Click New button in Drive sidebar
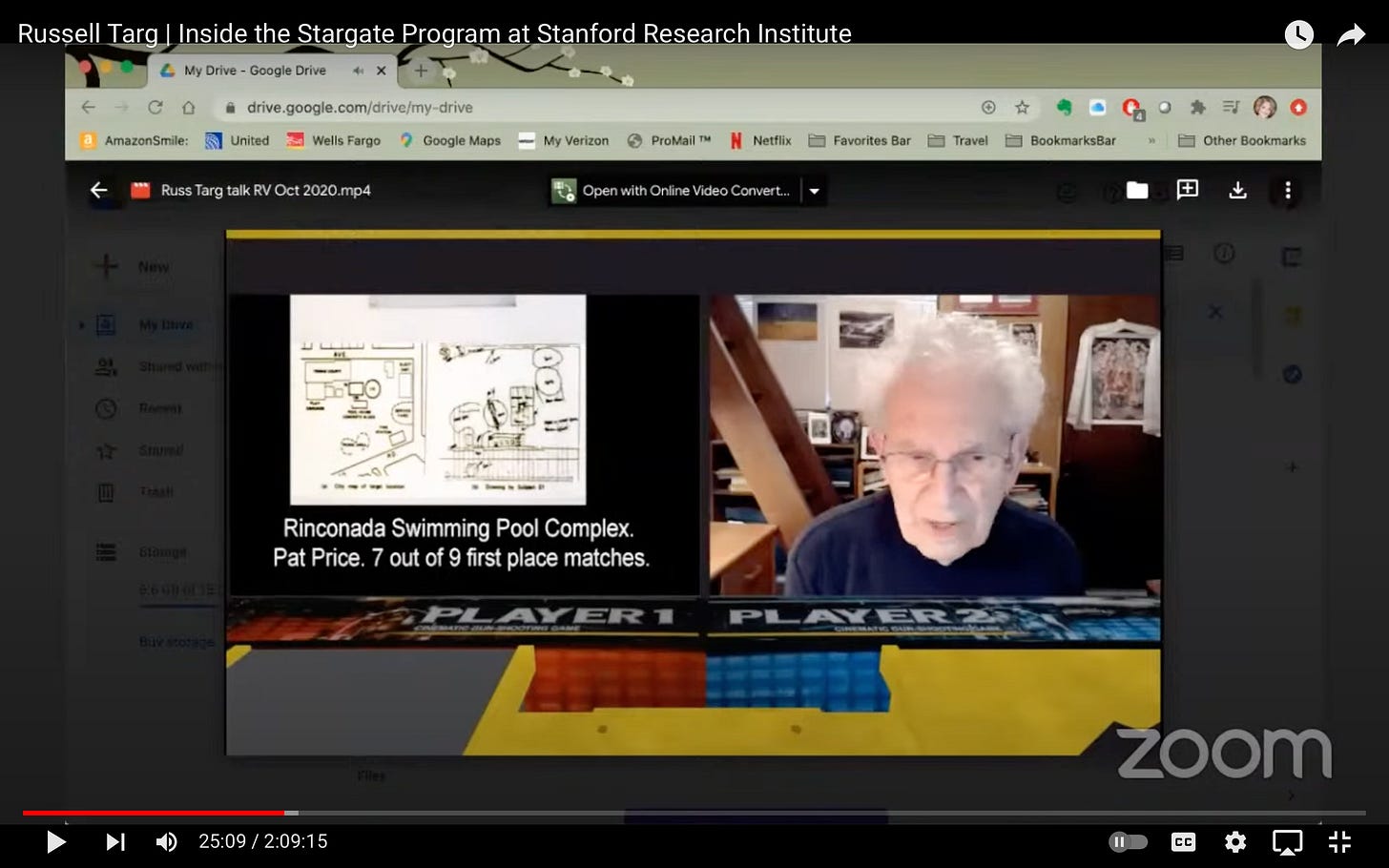Image resolution: width=1389 pixels, height=868 pixels. tap(131, 266)
